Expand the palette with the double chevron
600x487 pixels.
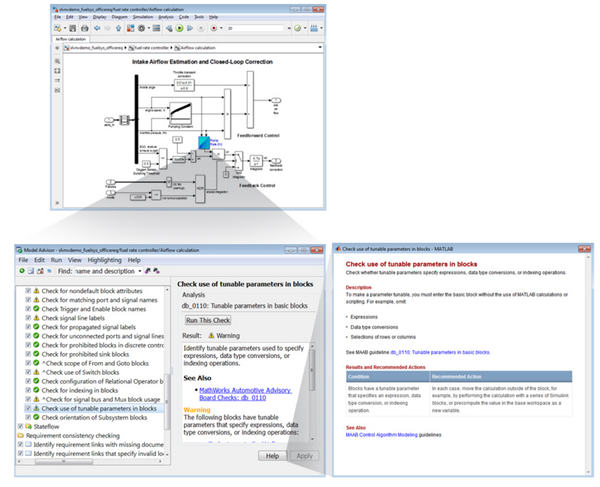pyautogui.click(x=57, y=203)
